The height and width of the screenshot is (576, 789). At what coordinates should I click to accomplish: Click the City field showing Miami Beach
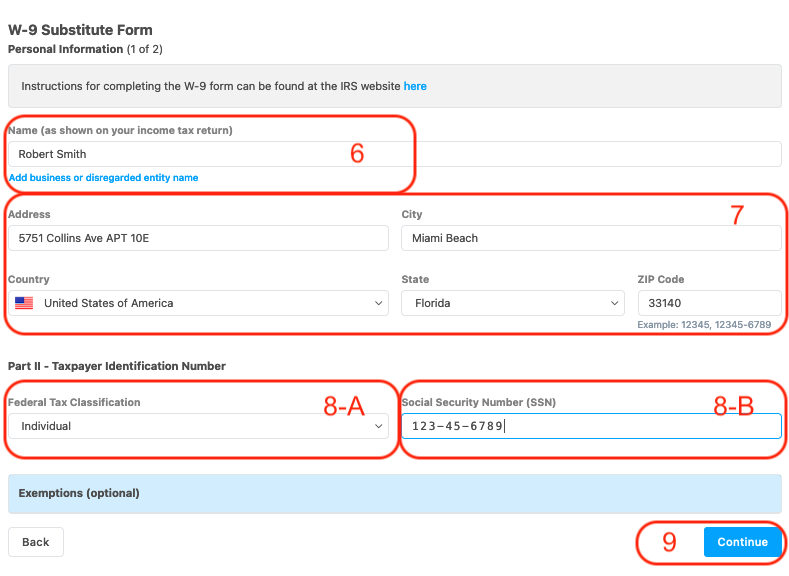tap(590, 238)
